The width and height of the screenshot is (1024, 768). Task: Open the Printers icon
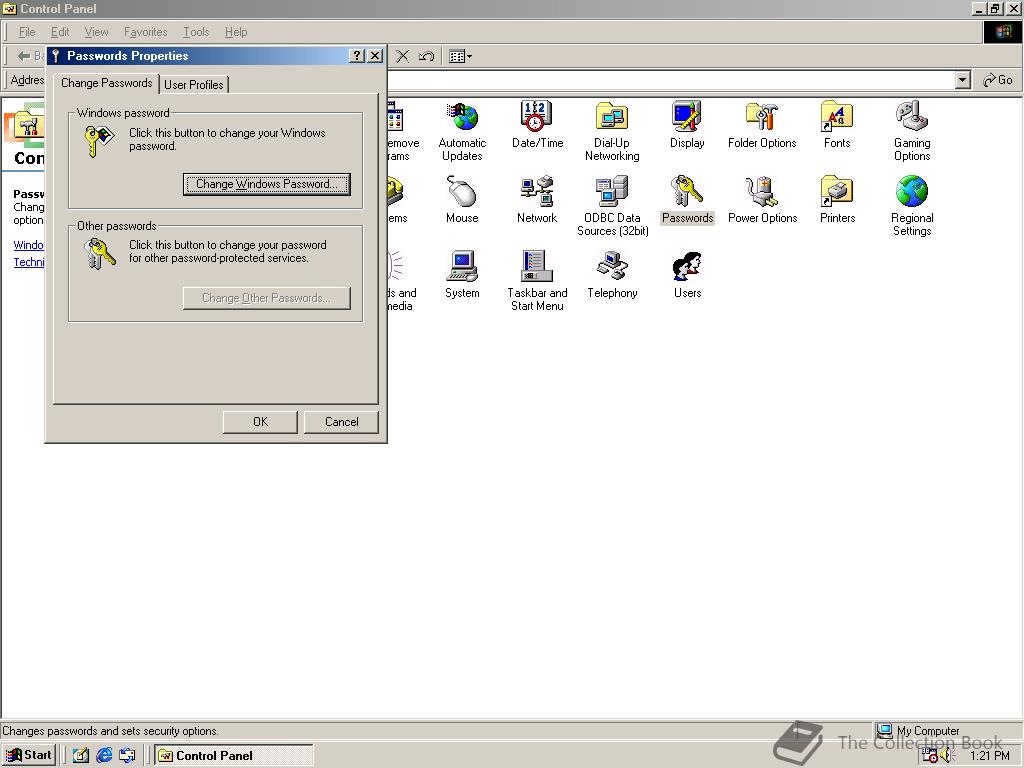click(x=837, y=200)
